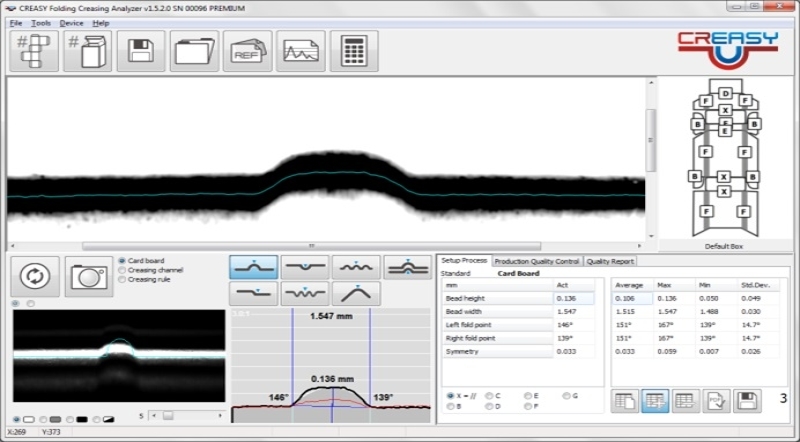Open the File menu
This screenshot has height=442, width=800.
click(x=16, y=23)
